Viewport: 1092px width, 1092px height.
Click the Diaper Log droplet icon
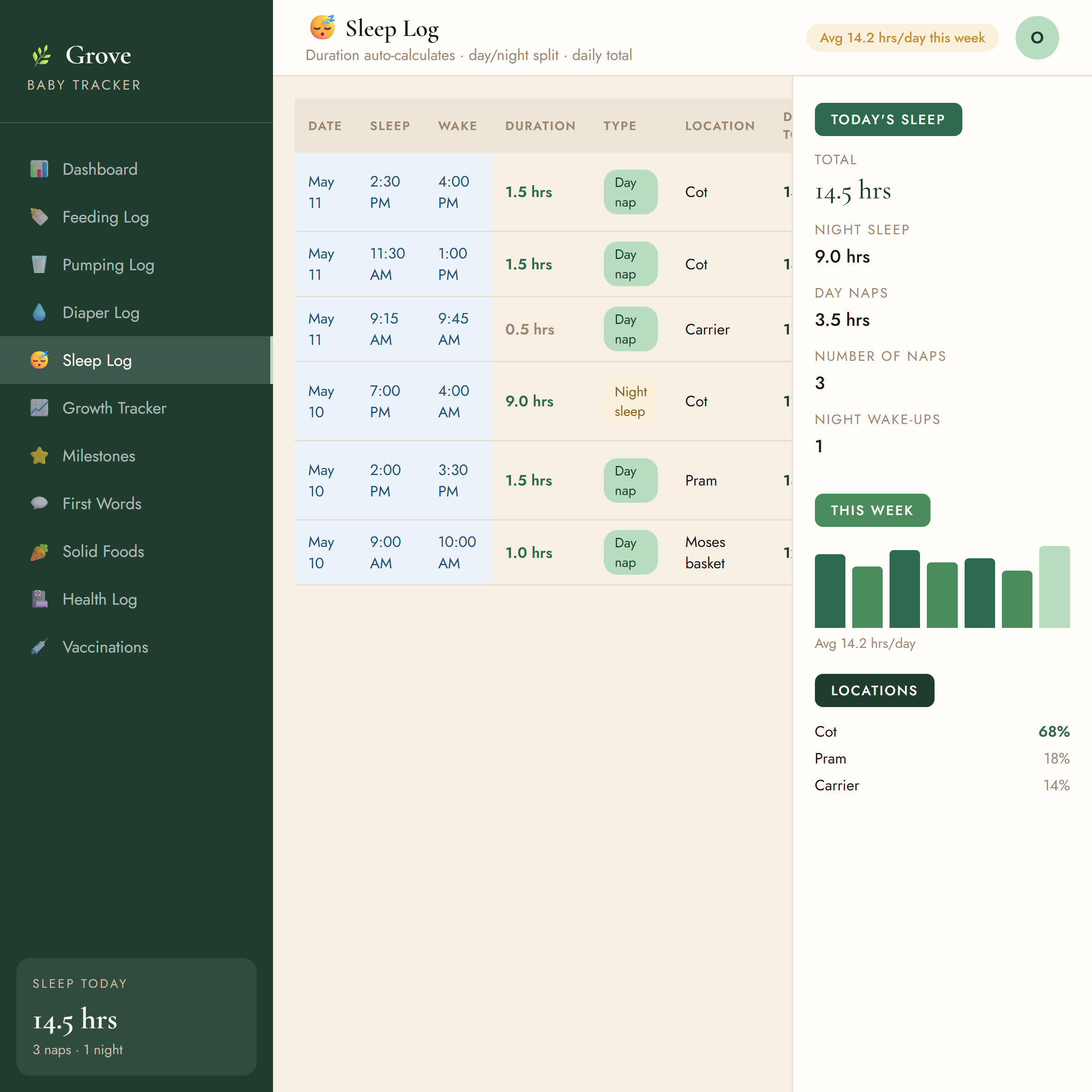point(39,312)
